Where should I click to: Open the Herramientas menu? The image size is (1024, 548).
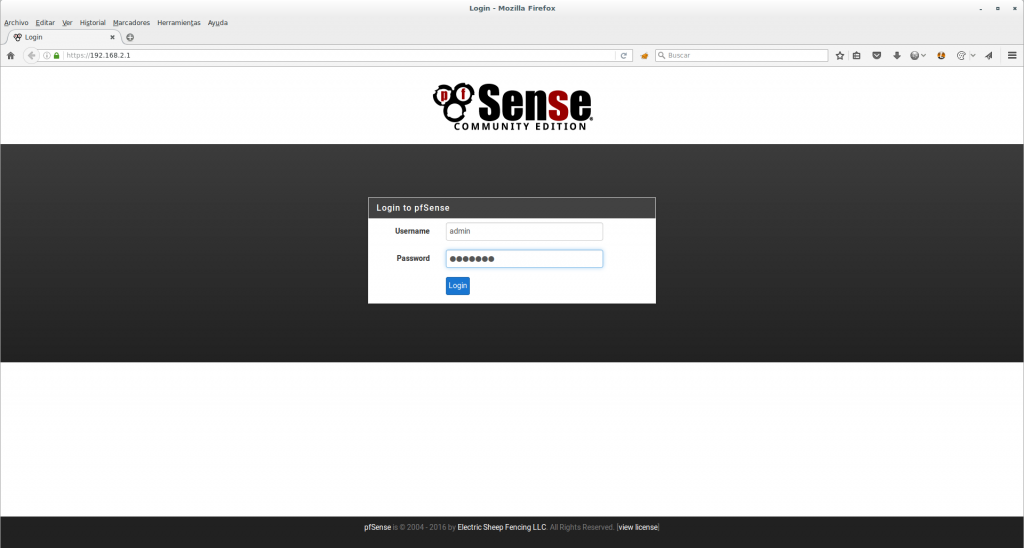(179, 22)
